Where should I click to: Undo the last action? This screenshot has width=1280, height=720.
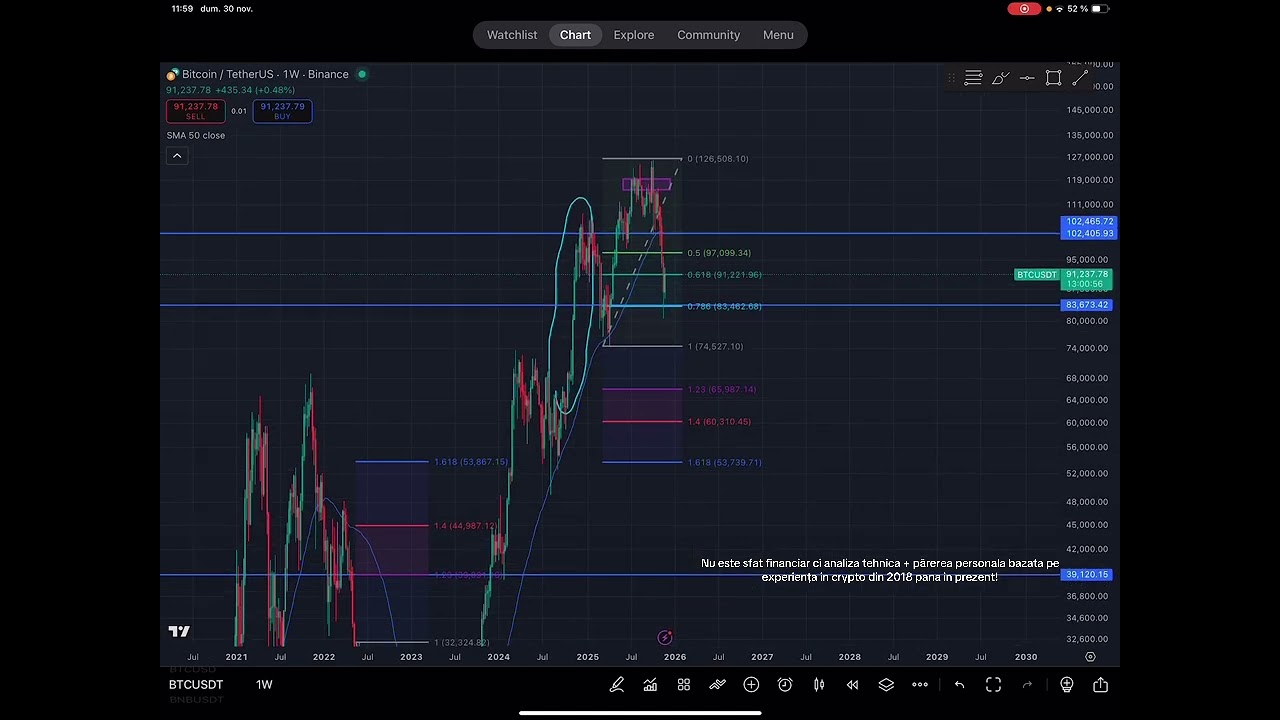[959, 685]
